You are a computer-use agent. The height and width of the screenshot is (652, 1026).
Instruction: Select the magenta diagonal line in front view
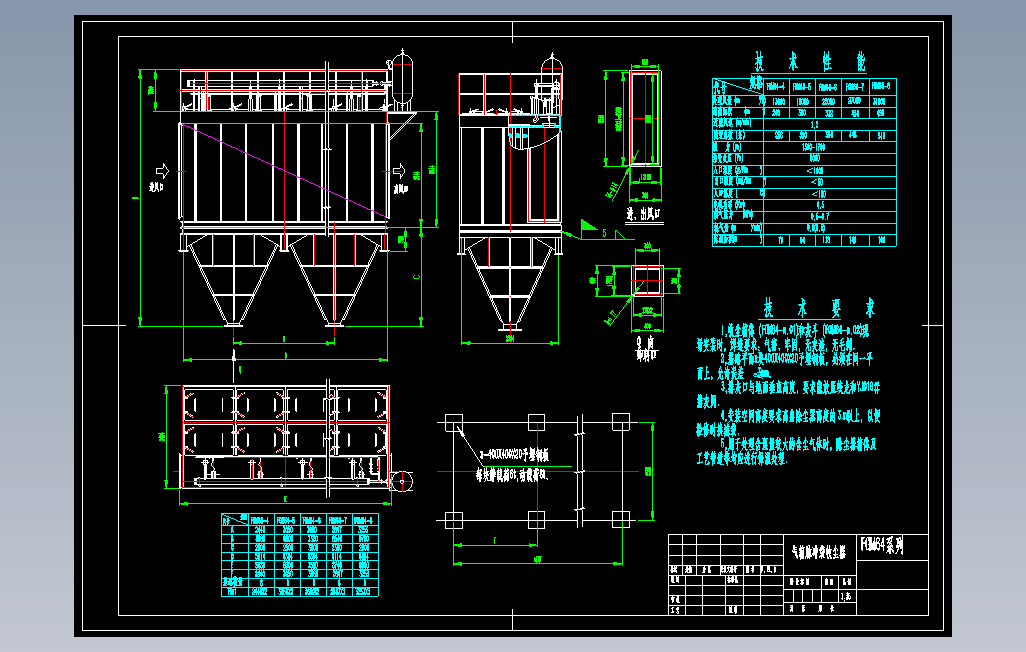tap(285, 171)
